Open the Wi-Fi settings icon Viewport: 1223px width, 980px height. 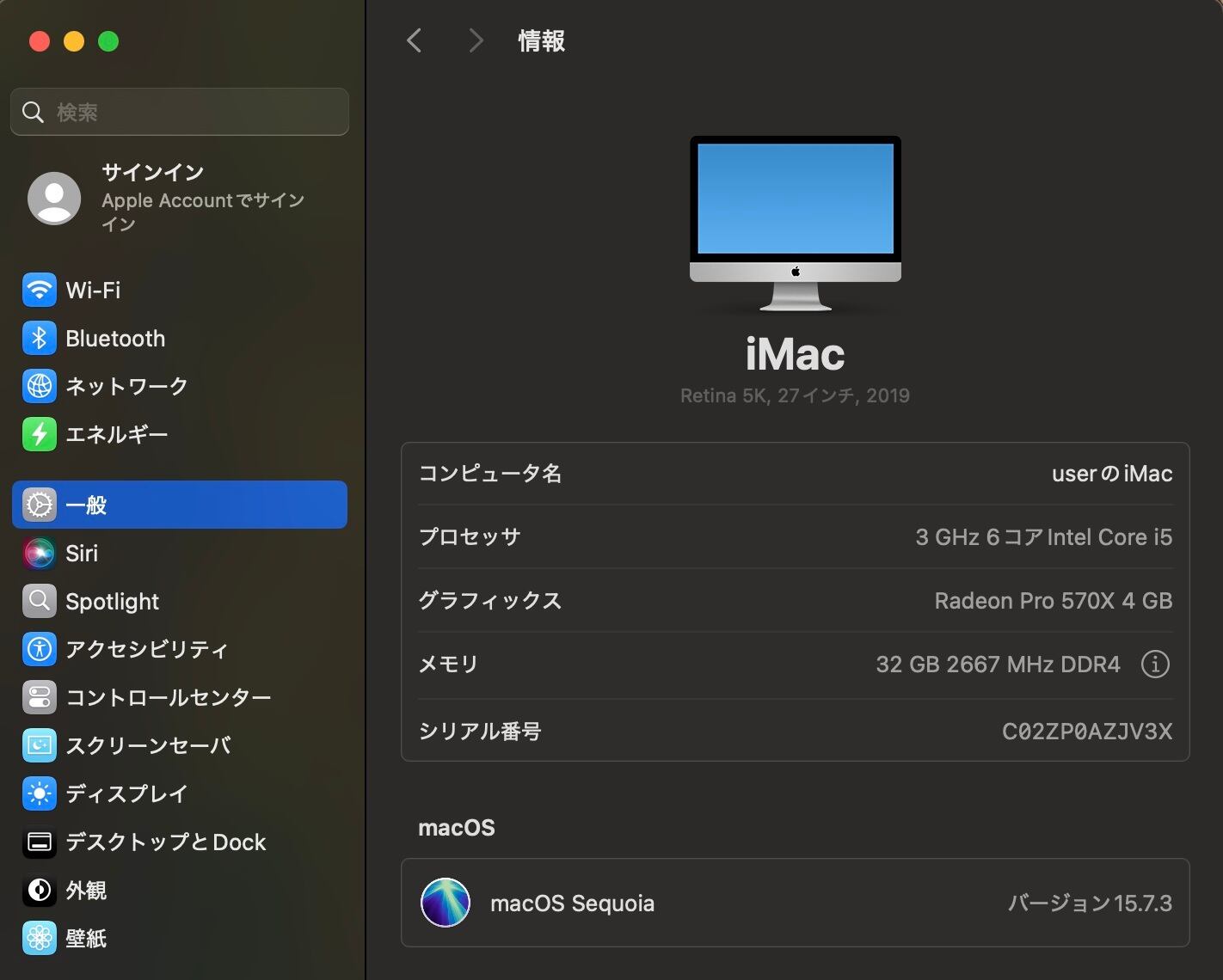pyautogui.click(x=40, y=291)
